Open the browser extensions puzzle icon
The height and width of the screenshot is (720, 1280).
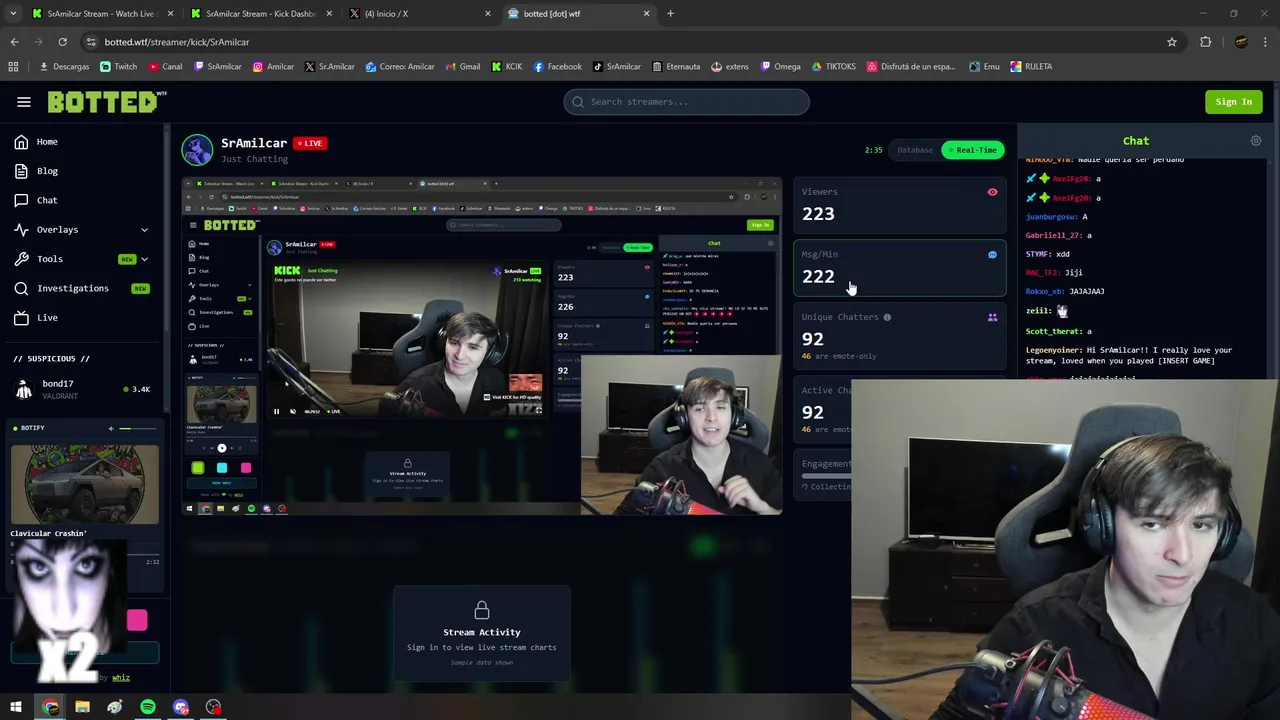[1205, 42]
